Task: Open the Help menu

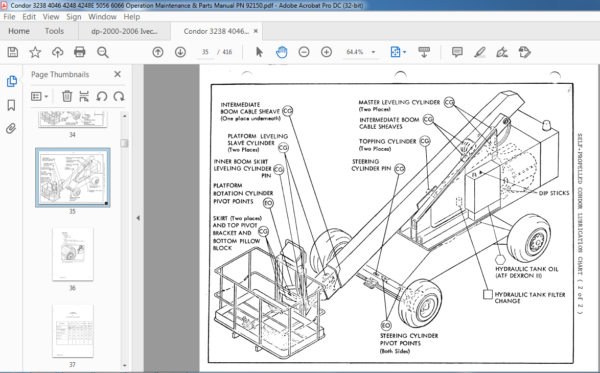Action: 132,17
